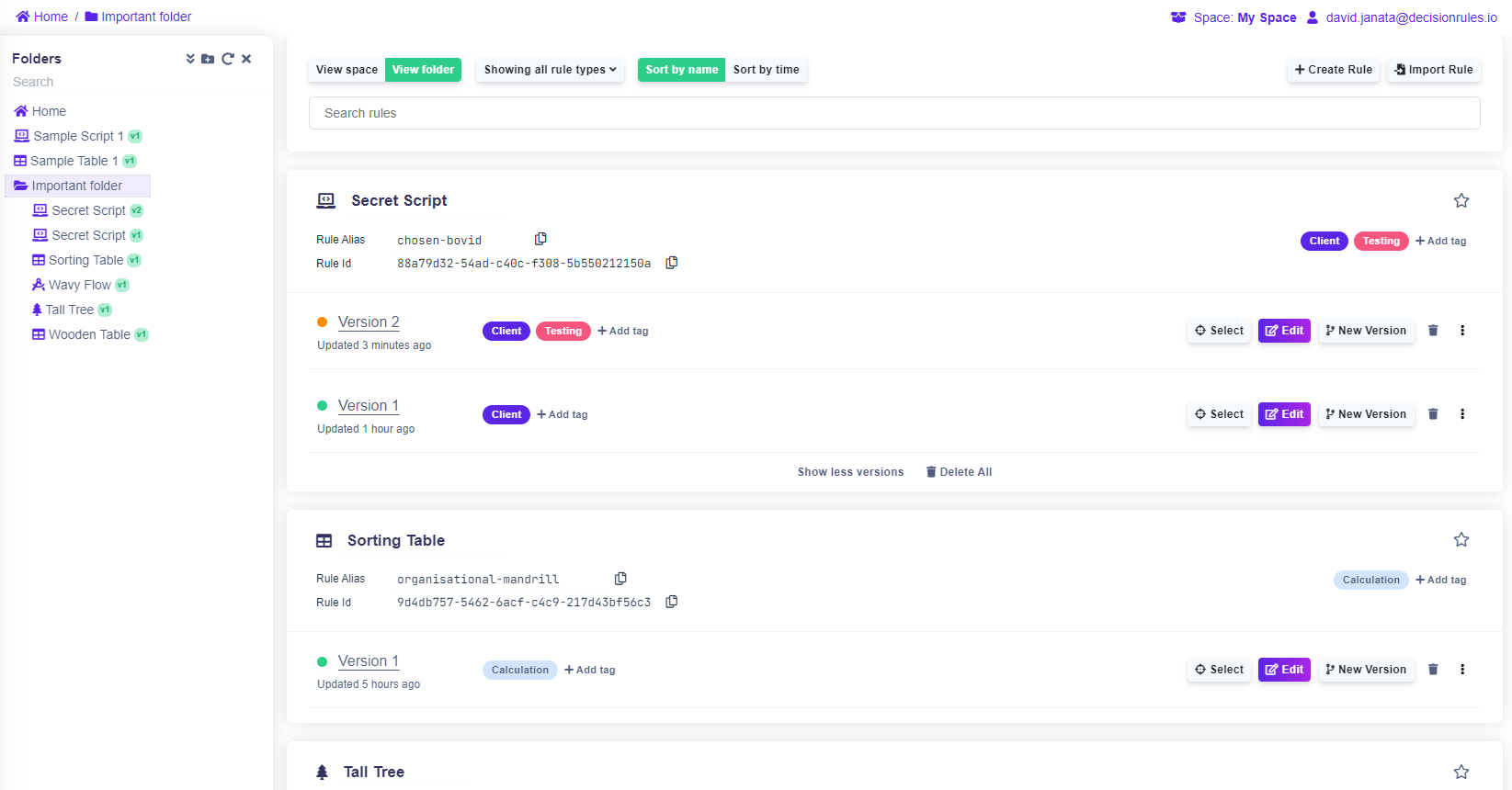Select Important folder in the folder tree
The image size is (1512, 790).
(x=78, y=186)
